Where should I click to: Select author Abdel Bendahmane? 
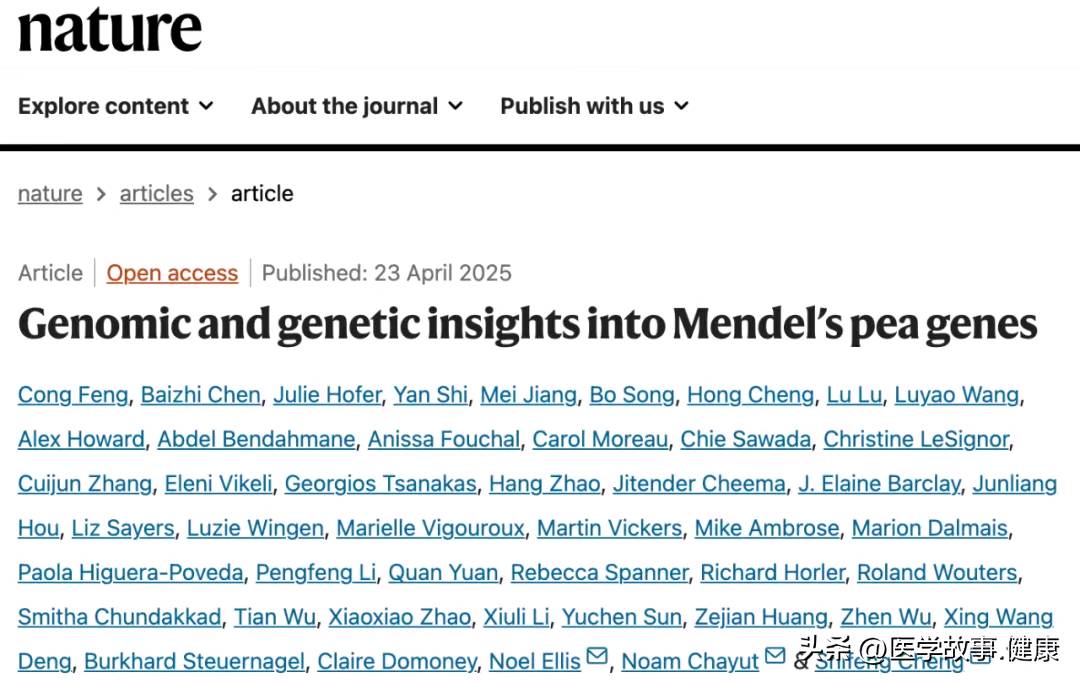click(256, 439)
